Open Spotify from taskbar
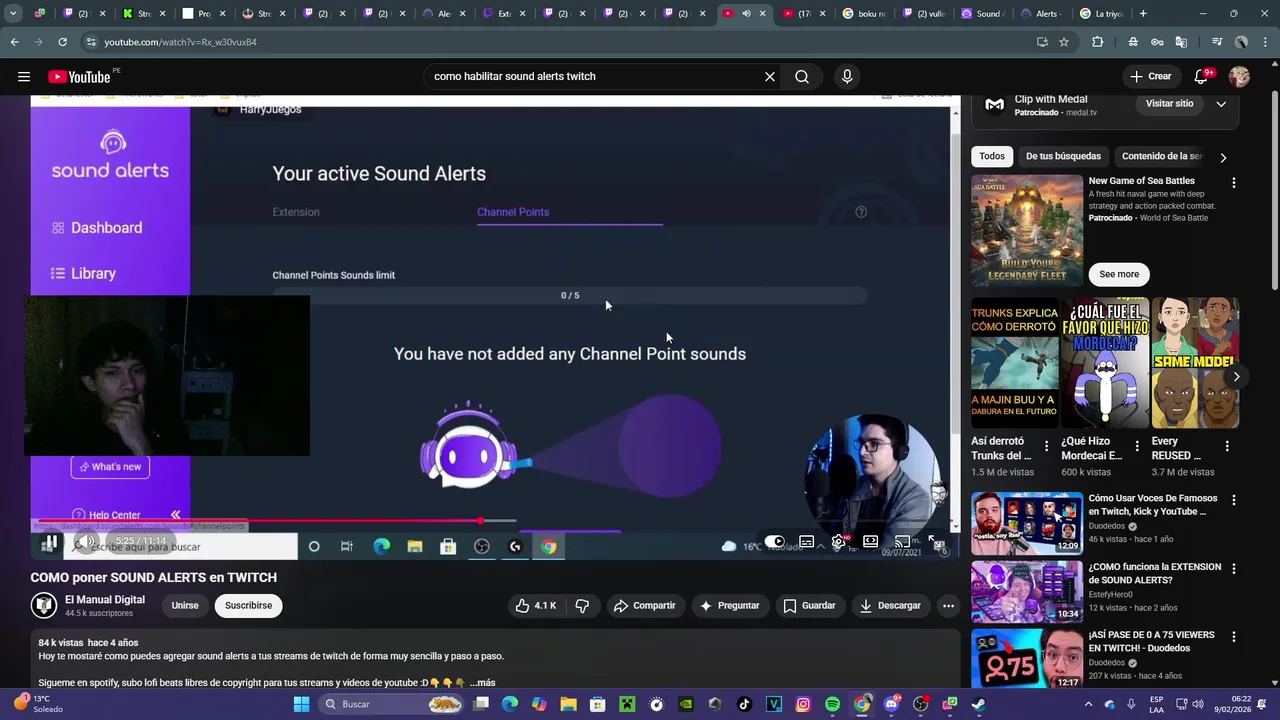The height and width of the screenshot is (720, 1280). tap(833, 704)
